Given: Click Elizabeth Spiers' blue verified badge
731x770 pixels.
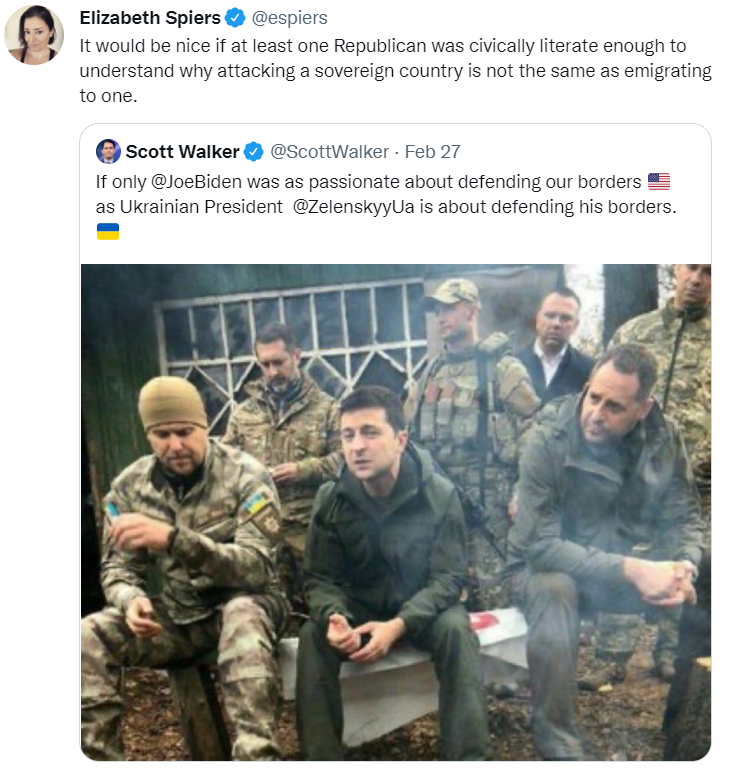Looking at the screenshot, I should click(235, 18).
